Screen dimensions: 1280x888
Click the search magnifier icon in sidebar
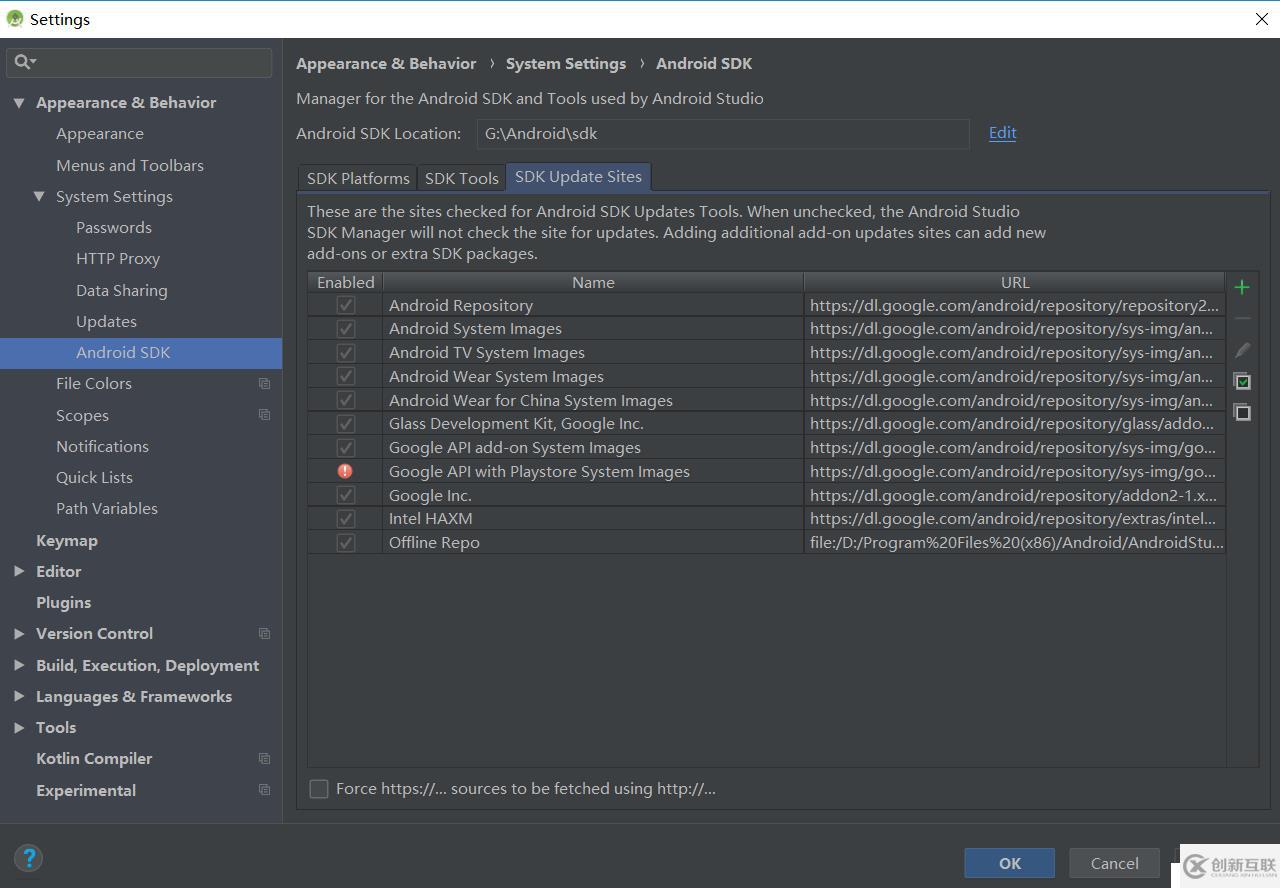click(24, 62)
